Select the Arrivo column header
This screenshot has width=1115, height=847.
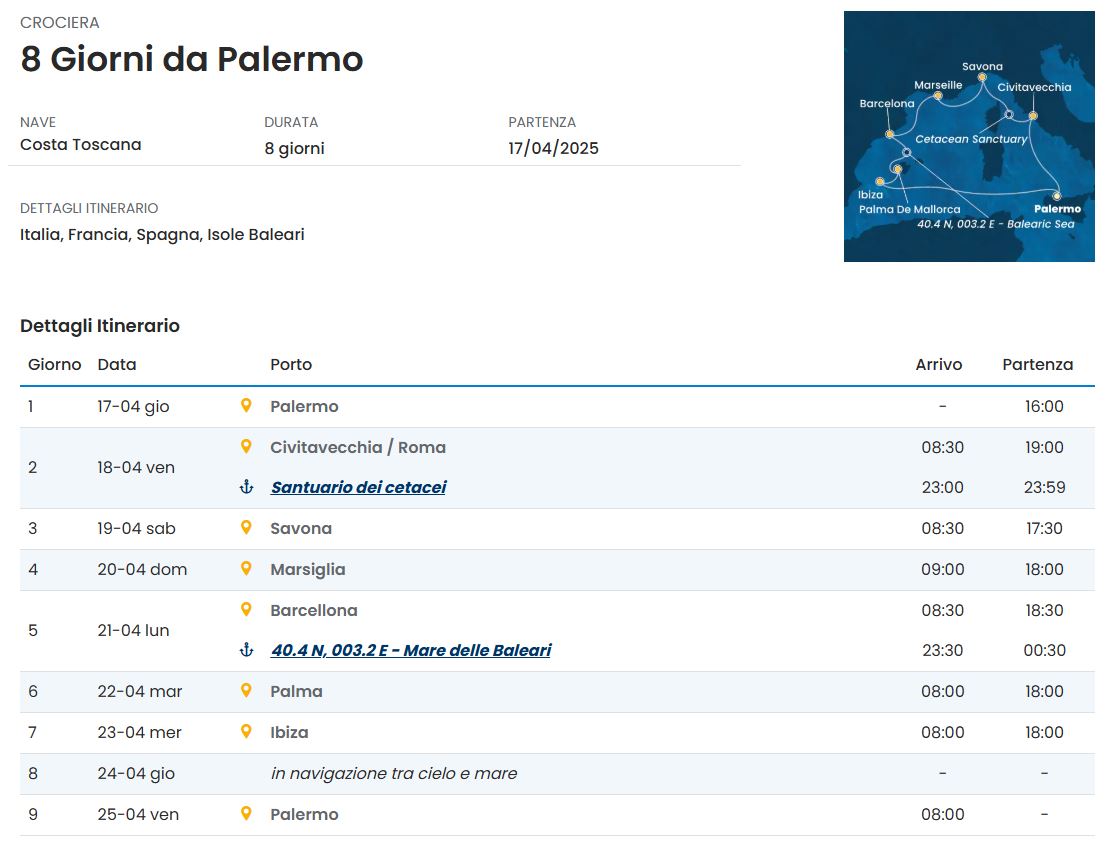939,364
